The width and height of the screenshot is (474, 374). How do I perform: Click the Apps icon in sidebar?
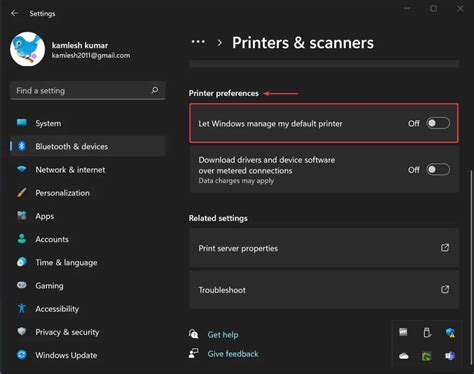pos(22,215)
